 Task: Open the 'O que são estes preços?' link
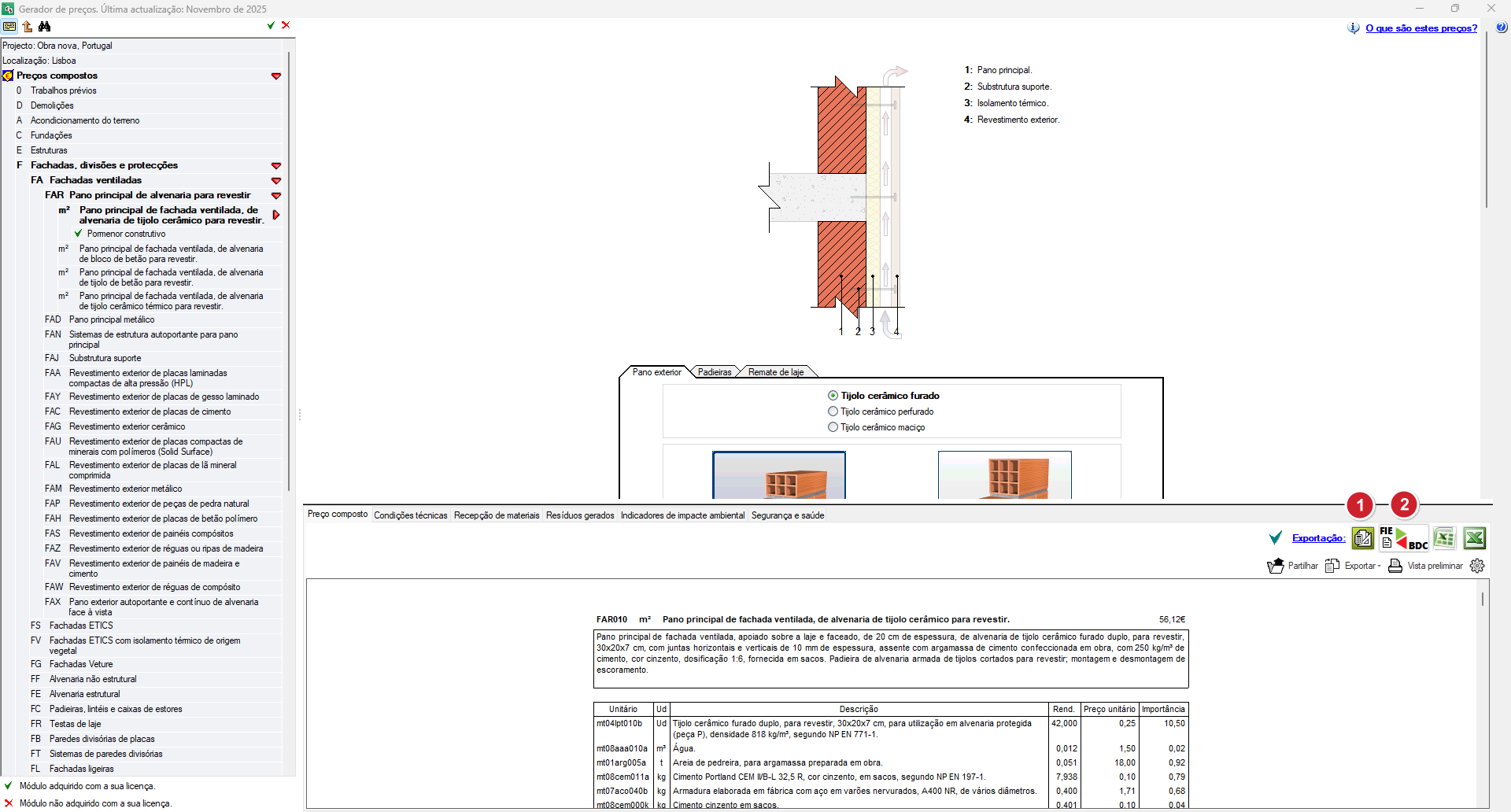click(x=1420, y=28)
